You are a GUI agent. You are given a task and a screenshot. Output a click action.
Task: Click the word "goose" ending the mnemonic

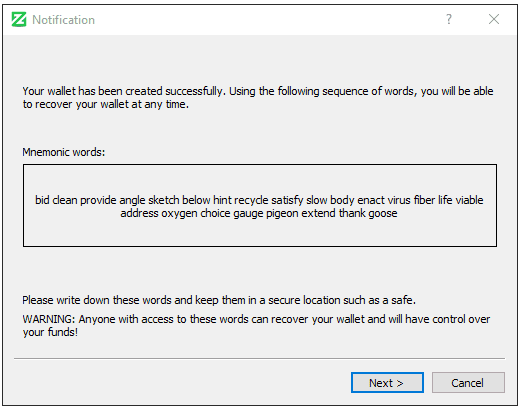(383, 213)
